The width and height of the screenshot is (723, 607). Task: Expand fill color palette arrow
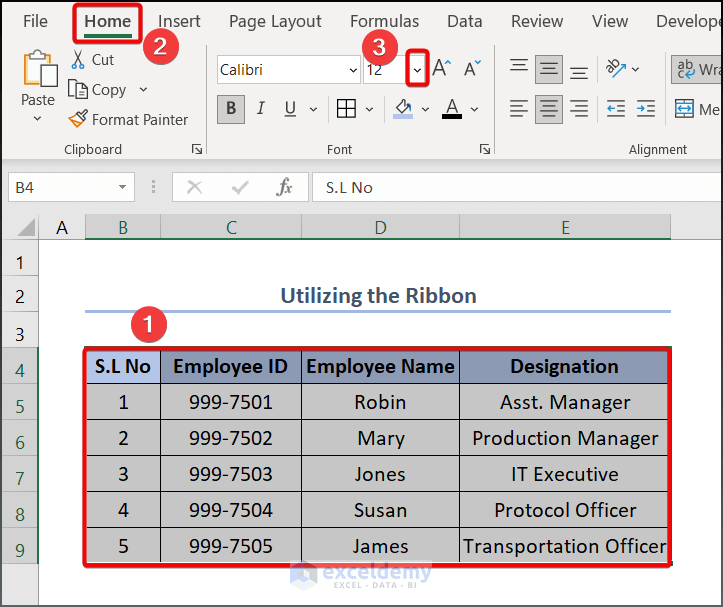point(425,109)
